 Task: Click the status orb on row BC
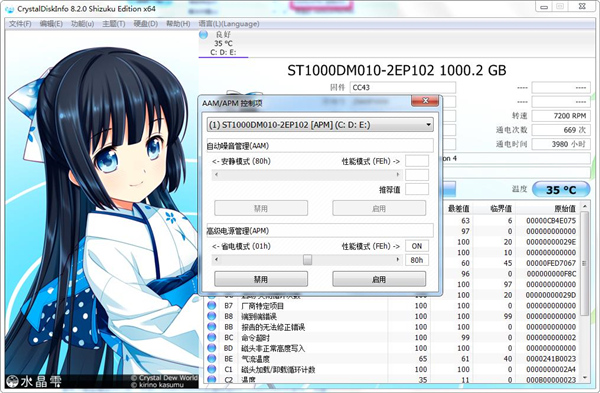pyautogui.click(x=211, y=337)
